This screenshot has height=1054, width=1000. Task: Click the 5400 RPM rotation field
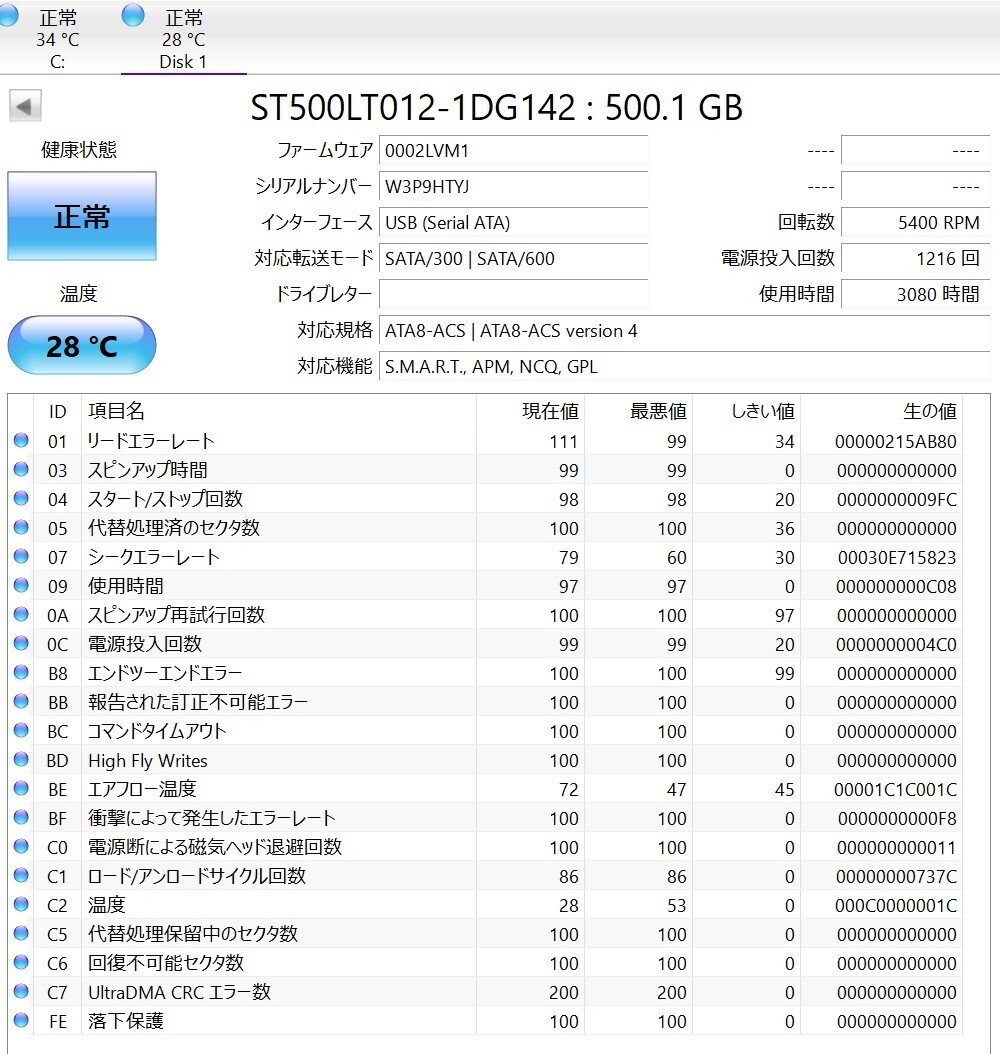pos(915,222)
